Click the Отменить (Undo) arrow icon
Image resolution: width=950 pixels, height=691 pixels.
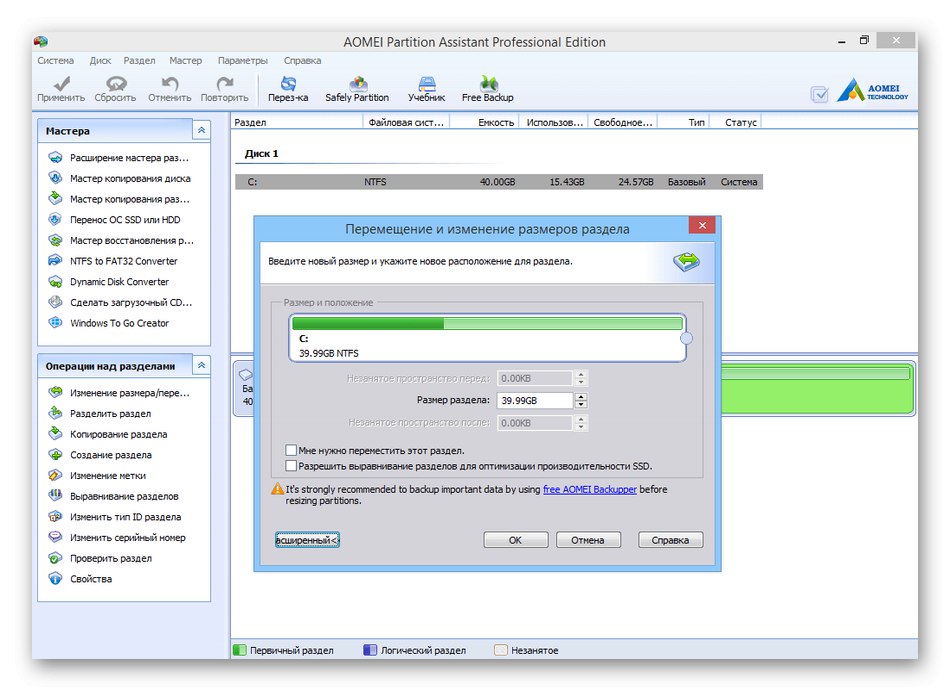coord(170,83)
